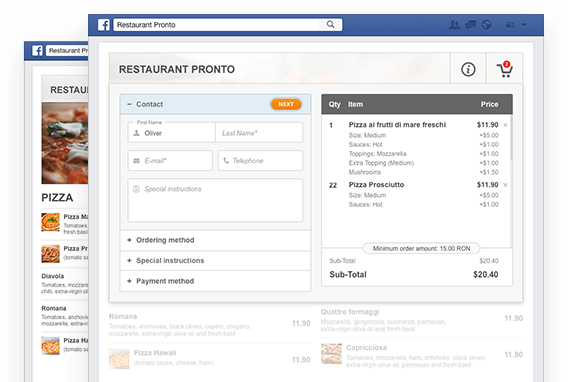Open messages icon in header
The image size is (568, 382).
pos(471,25)
